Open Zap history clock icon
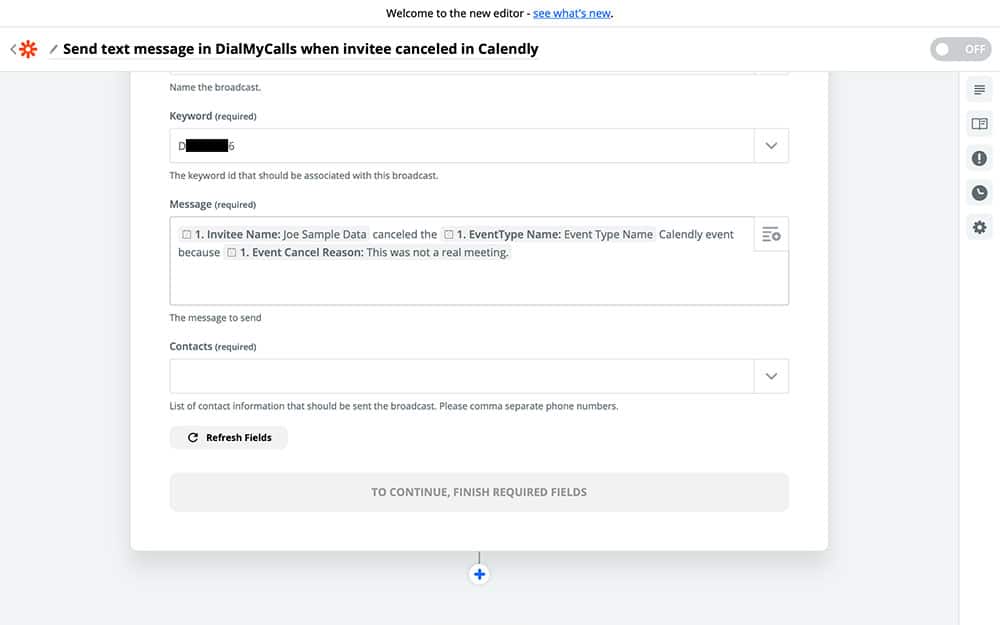Viewport: 1000px width, 625px height. coord(979,193)
